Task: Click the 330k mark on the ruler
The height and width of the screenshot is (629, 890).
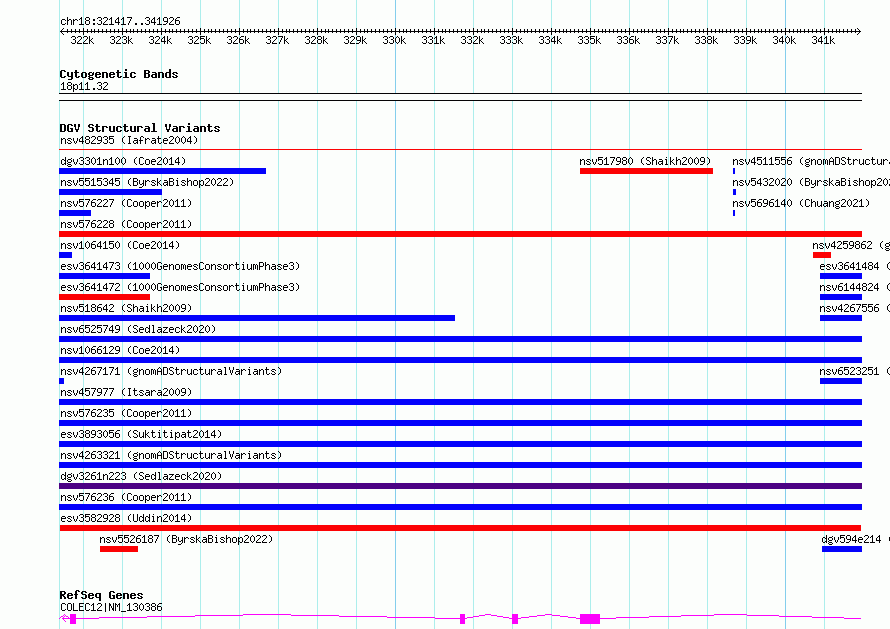Action: 394,40
